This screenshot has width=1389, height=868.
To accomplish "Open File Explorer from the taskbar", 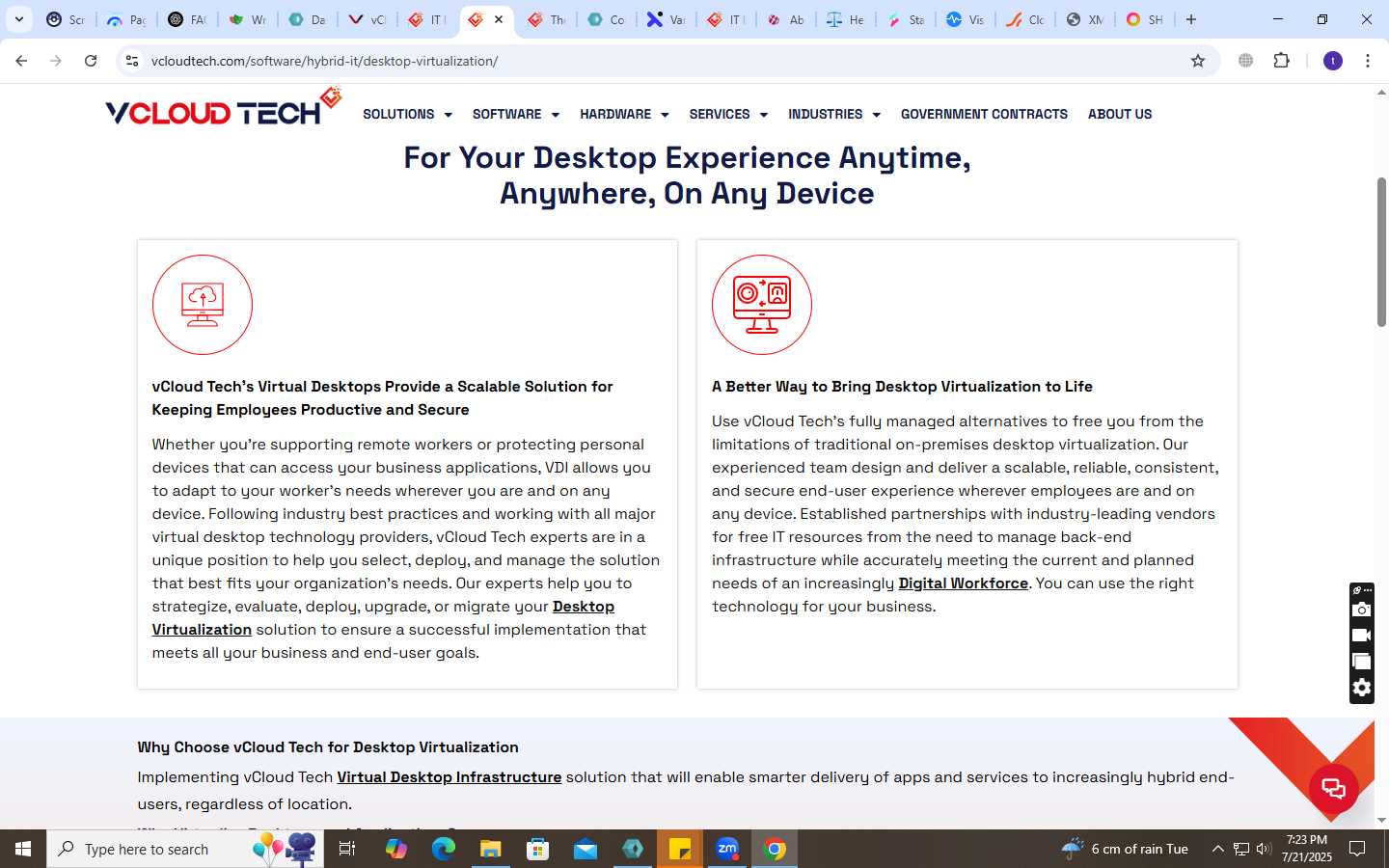I will [x=490, y=849].
